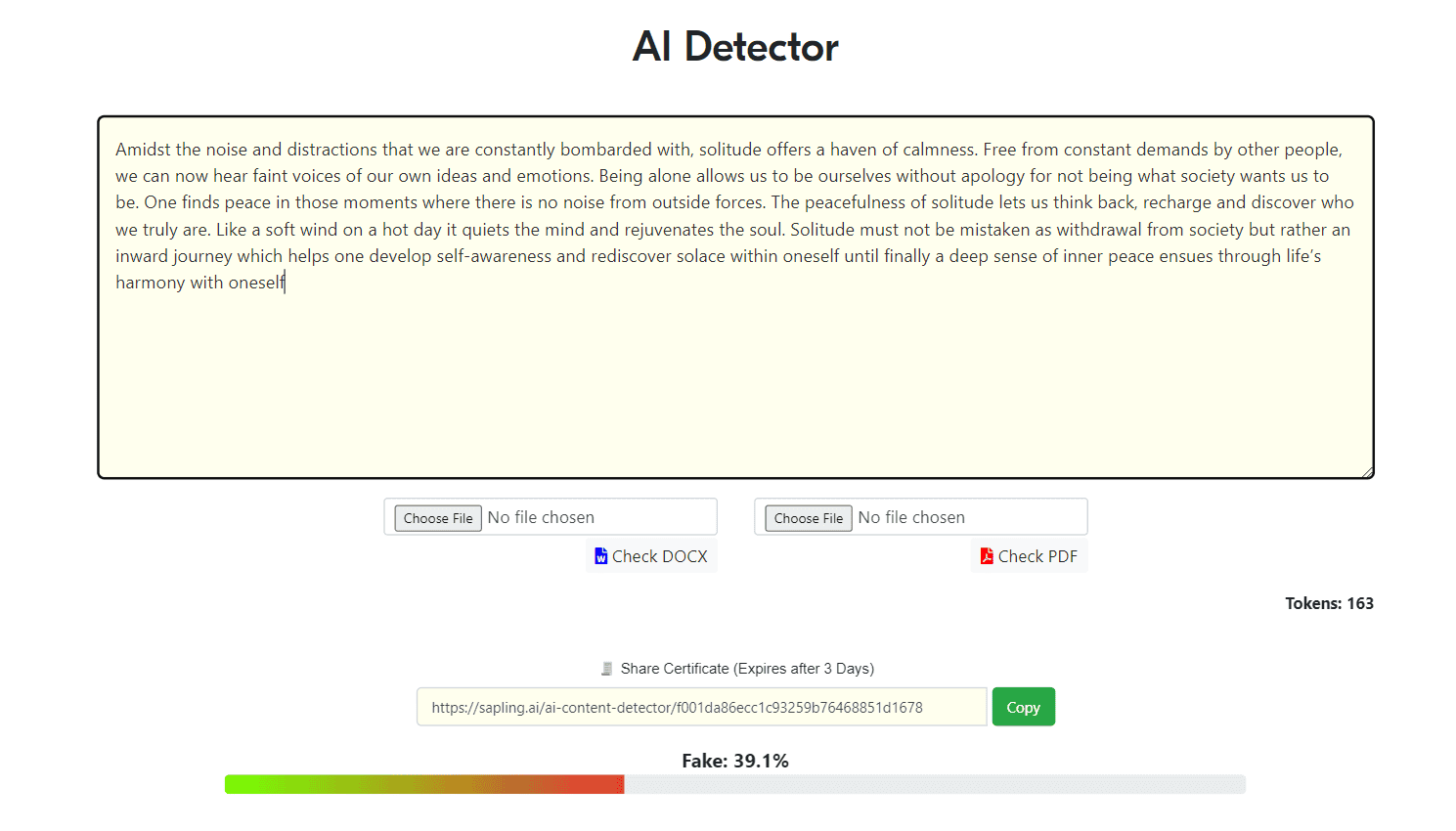
Task: Click the certificate icon before Share Certificate
Action: pos(607,669)
